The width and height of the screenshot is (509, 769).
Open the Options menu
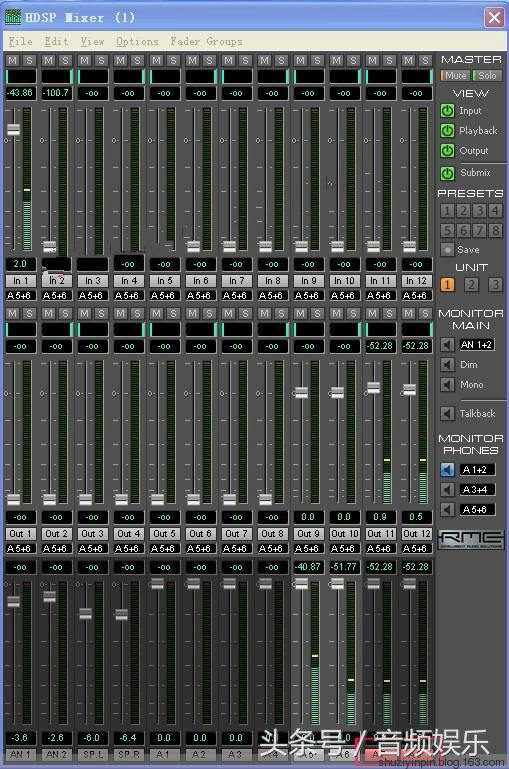[x=137, y=42]
